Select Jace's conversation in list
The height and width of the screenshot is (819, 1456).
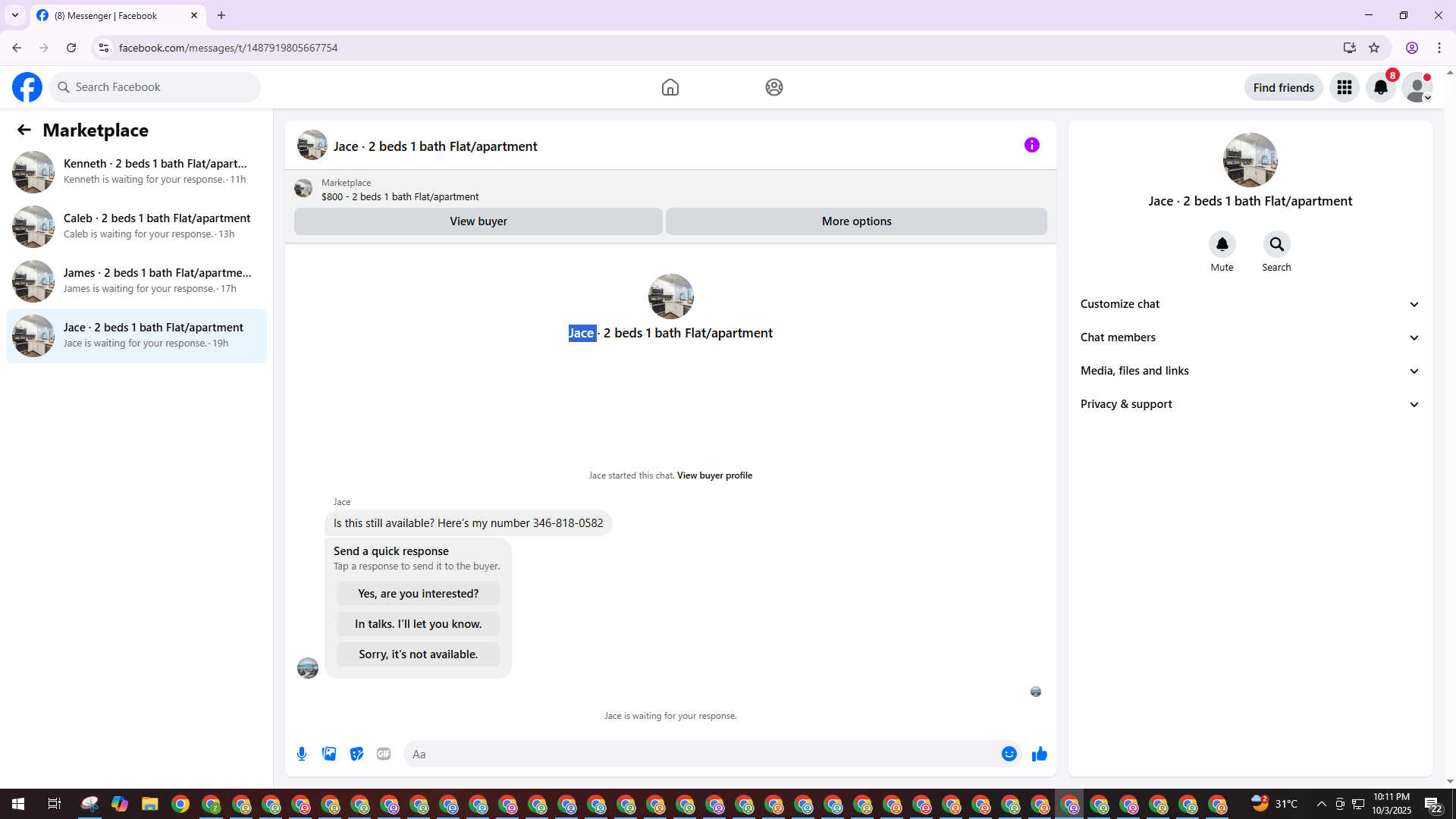coord(136,335)
